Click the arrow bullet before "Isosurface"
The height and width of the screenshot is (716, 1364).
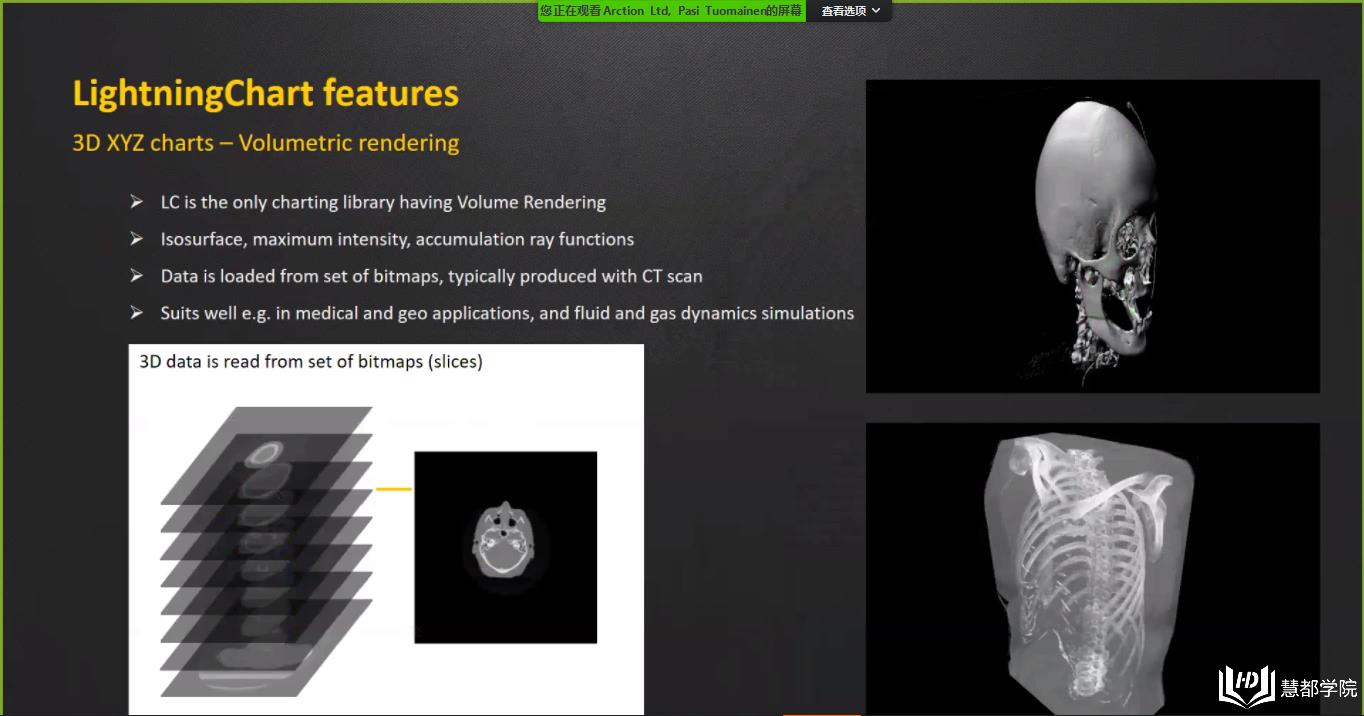pyautogui.click(x=137, y=239)
